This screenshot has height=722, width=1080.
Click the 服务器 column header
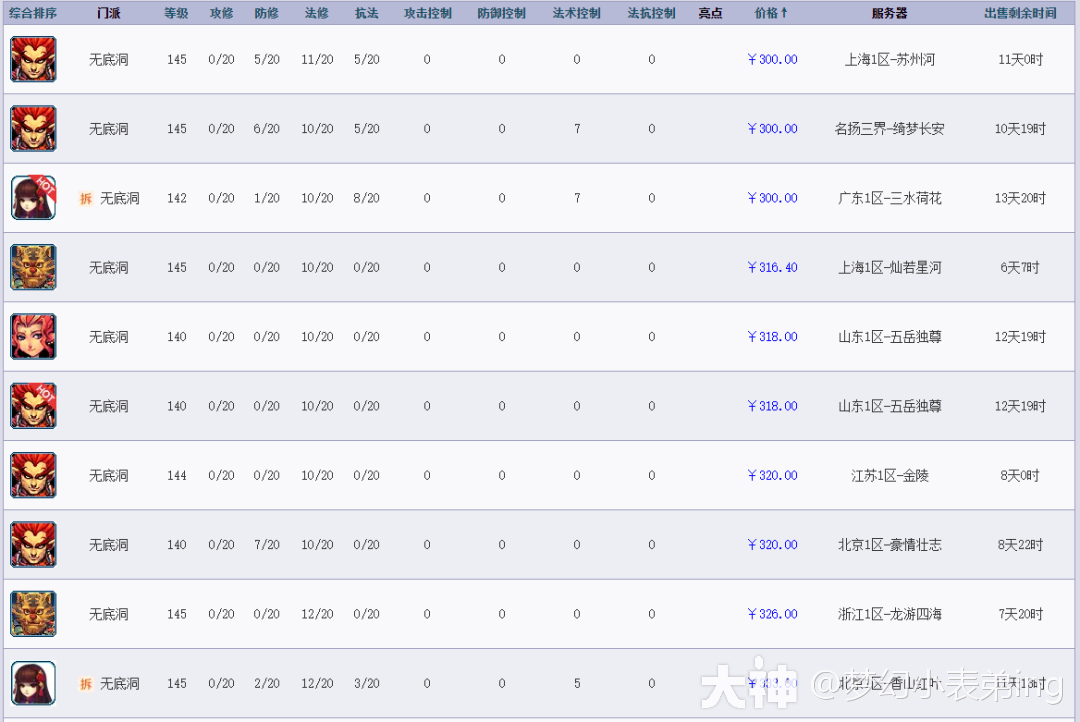(889, 13)
